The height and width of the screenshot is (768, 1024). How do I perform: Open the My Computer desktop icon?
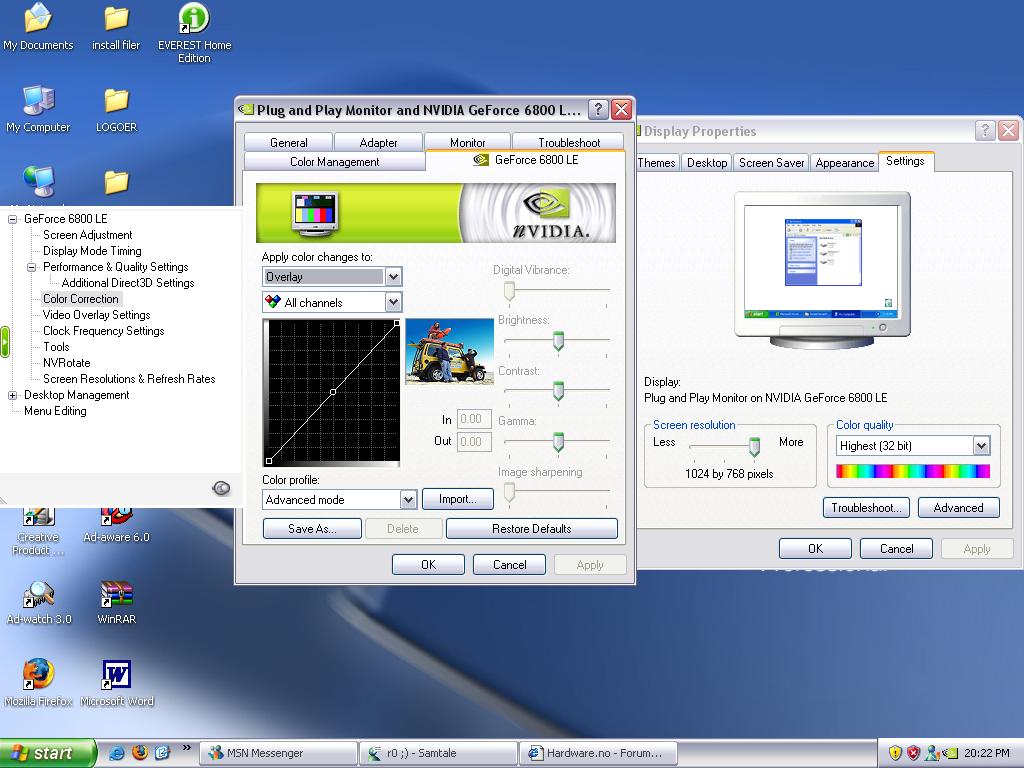(x=38, y=108)
